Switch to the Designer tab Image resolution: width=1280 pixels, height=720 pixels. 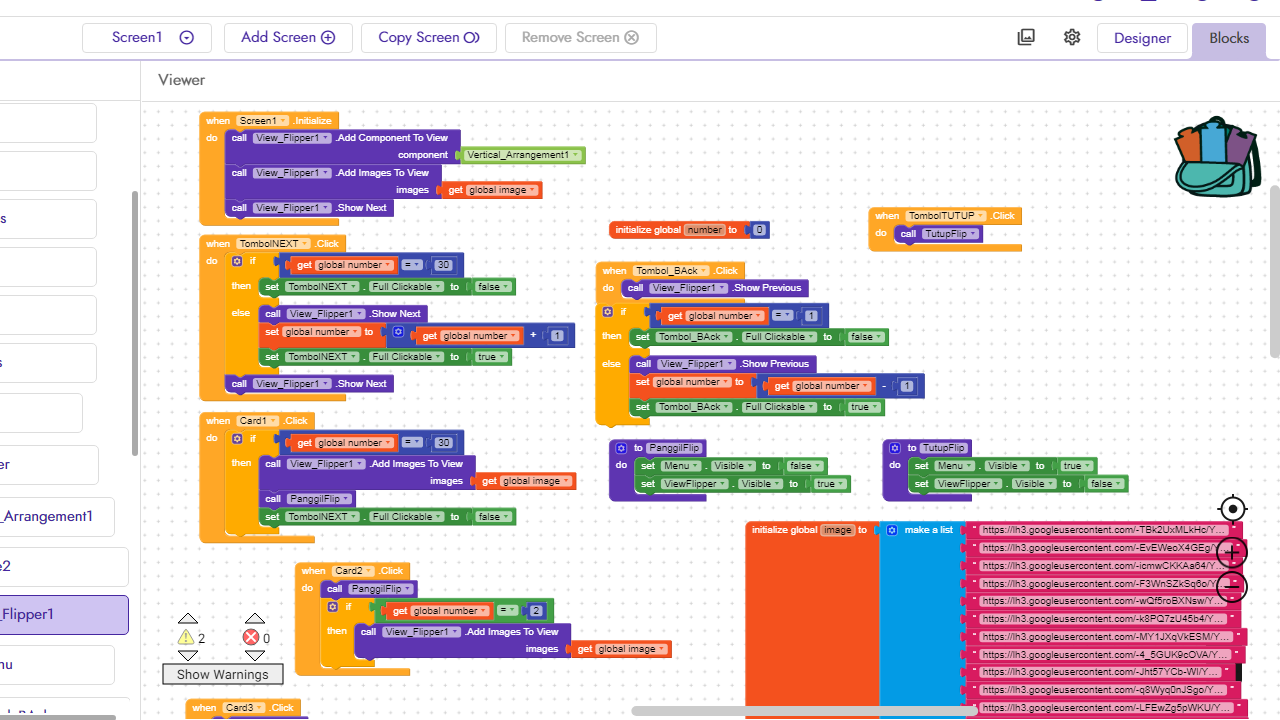[x=1142, y=37]
